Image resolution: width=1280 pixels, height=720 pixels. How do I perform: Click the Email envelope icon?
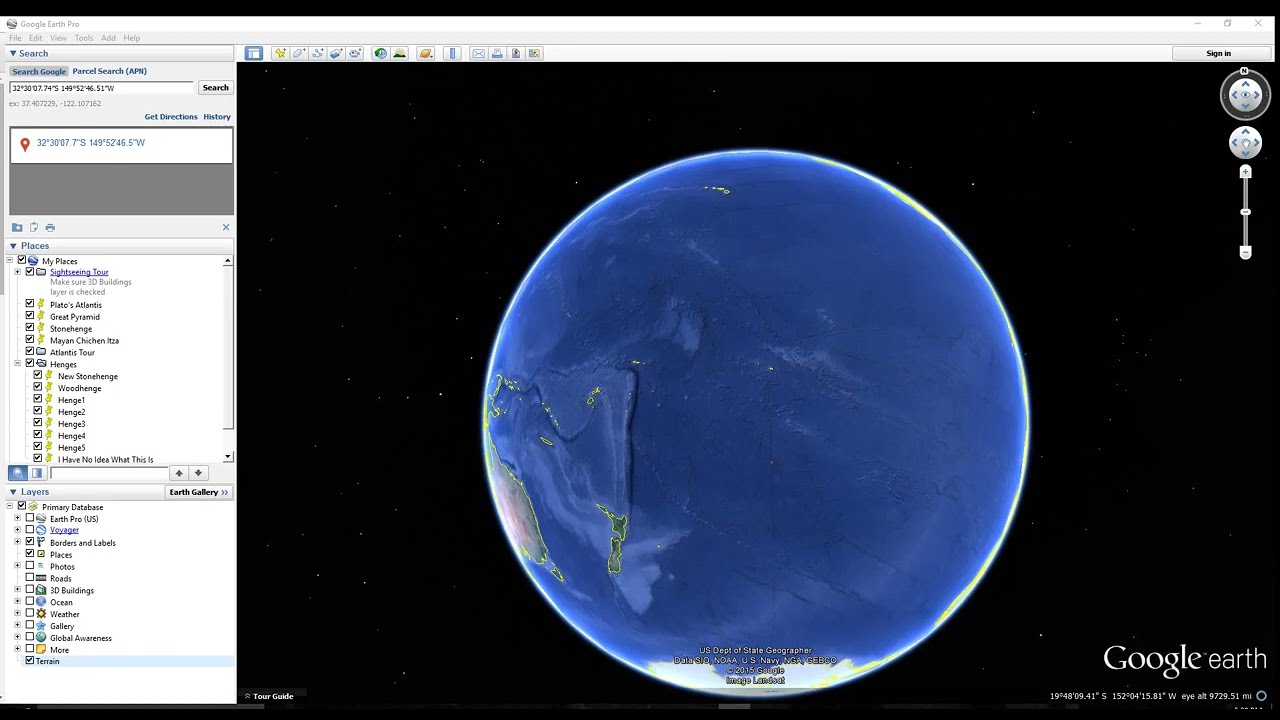(x=478, y=53)
